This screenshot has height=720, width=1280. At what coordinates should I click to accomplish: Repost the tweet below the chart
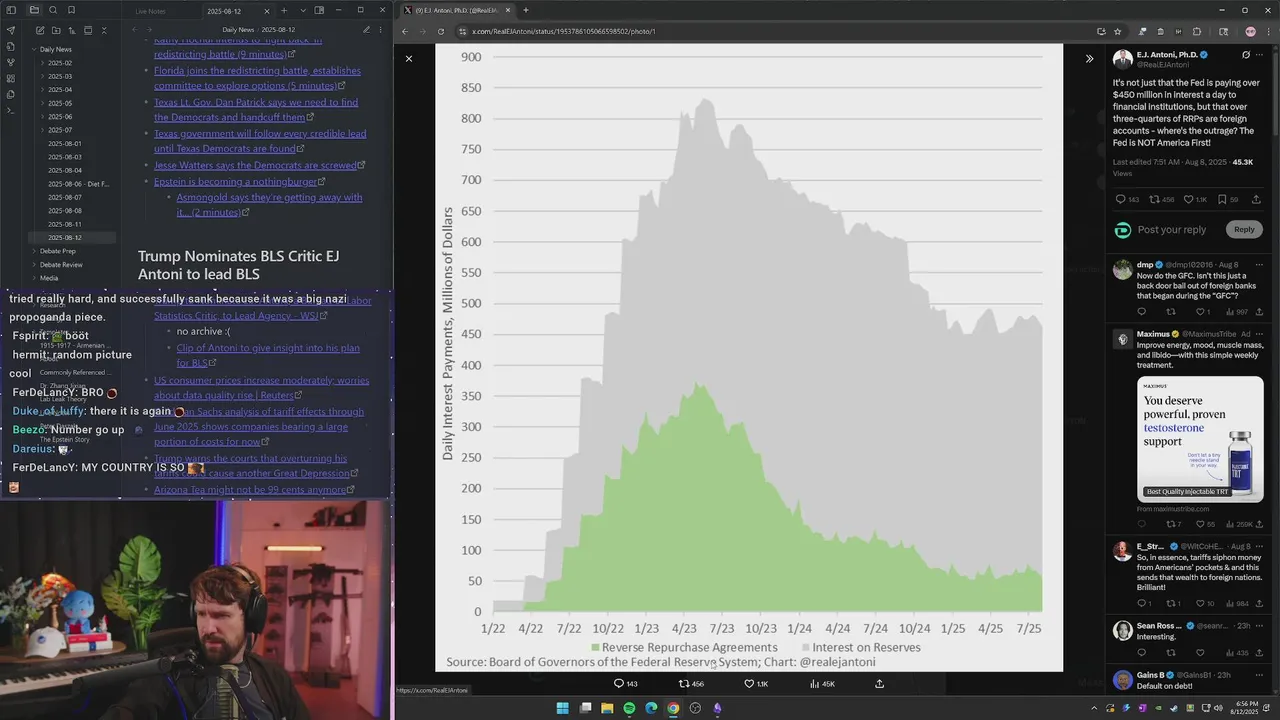[691, 684]
